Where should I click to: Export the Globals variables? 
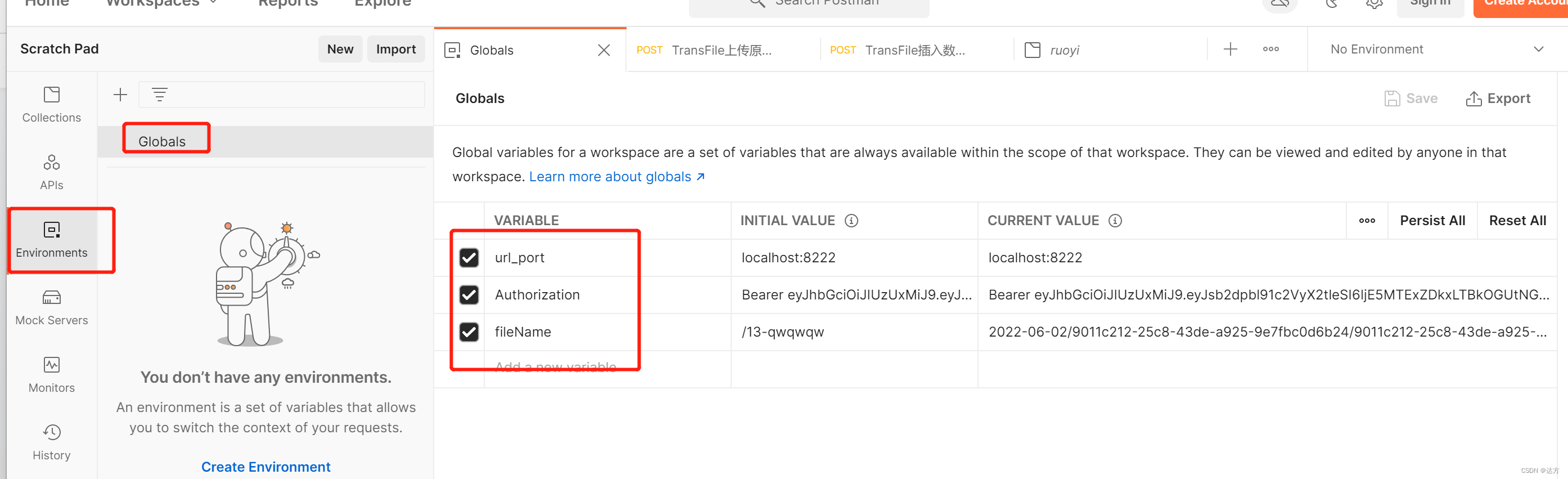(x=1497, y=99)
